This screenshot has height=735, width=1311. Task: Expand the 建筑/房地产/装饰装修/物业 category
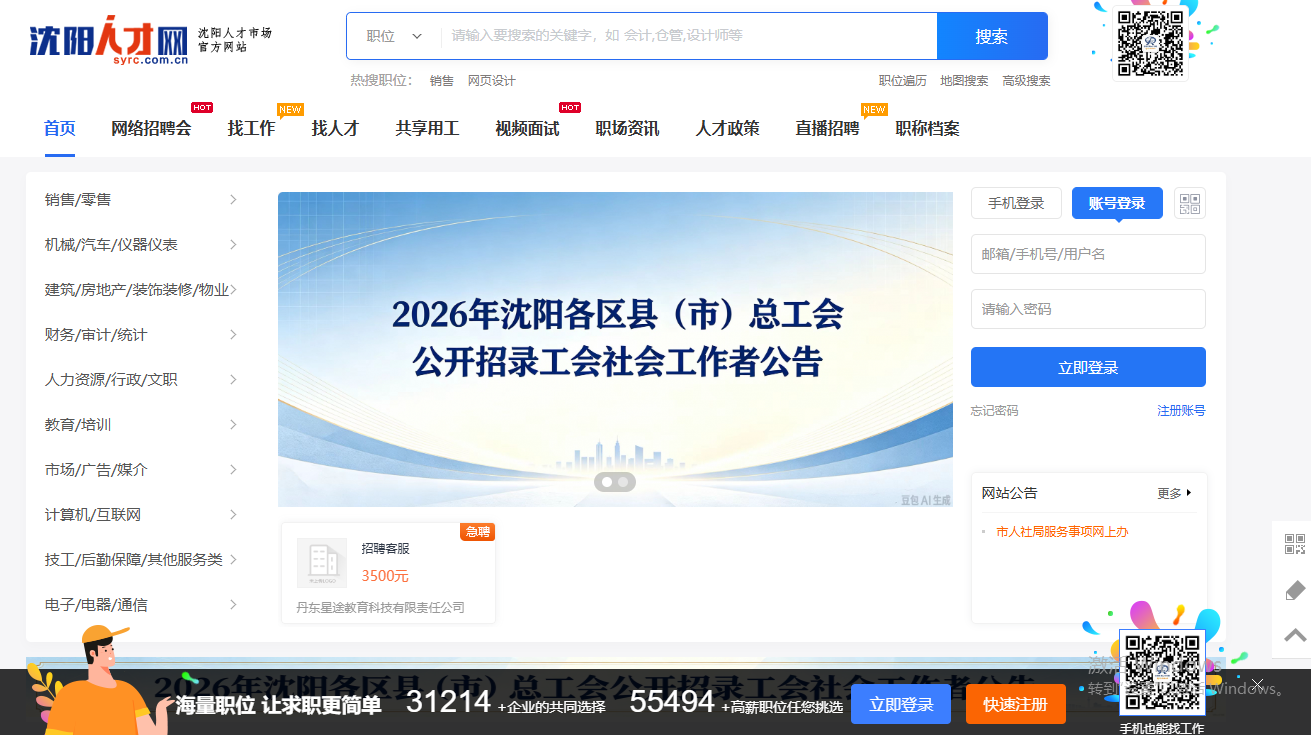(x=141, y=289)
